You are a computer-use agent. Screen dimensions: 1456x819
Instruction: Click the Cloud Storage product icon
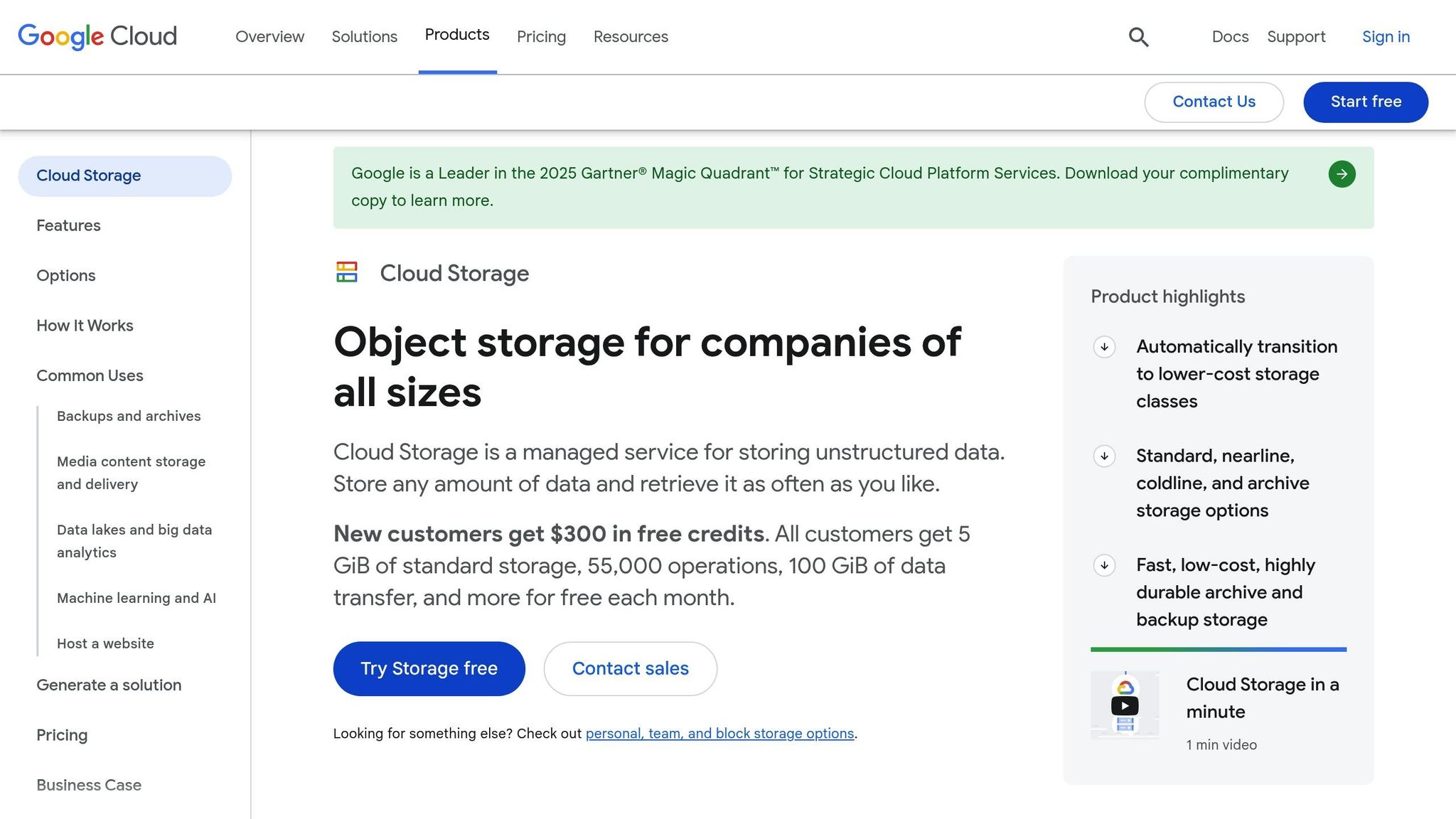[347, 272]
